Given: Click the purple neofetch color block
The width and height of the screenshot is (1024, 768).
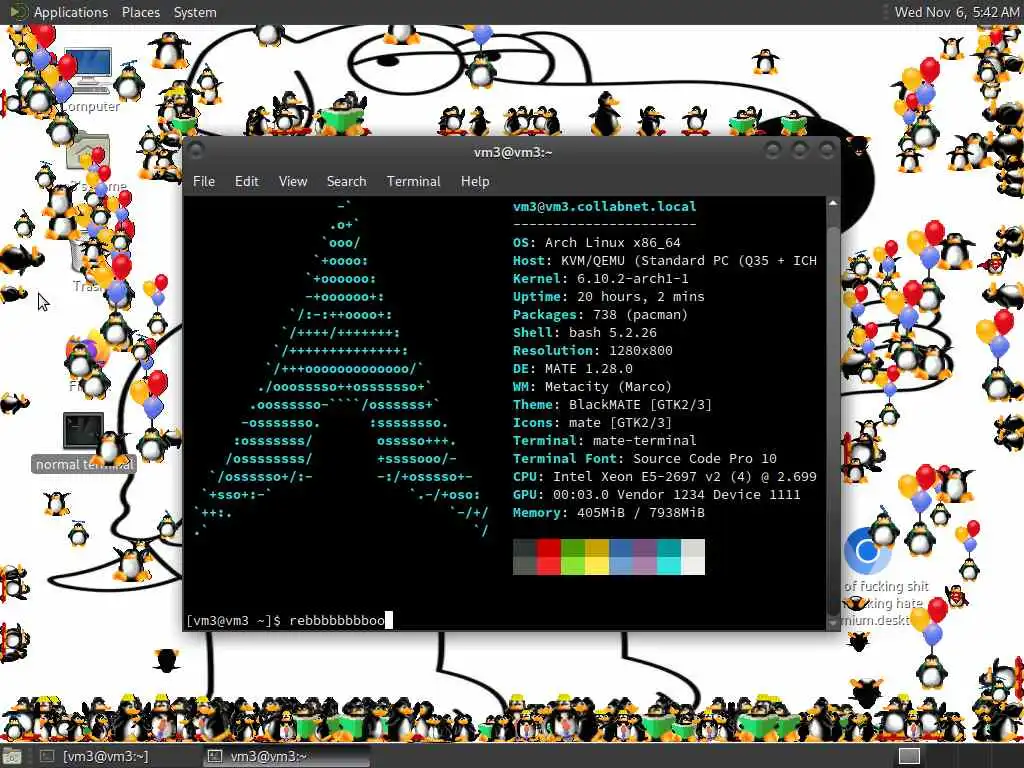Looking at the screenshot, I should pyautogui.click(x=645, y=557).
